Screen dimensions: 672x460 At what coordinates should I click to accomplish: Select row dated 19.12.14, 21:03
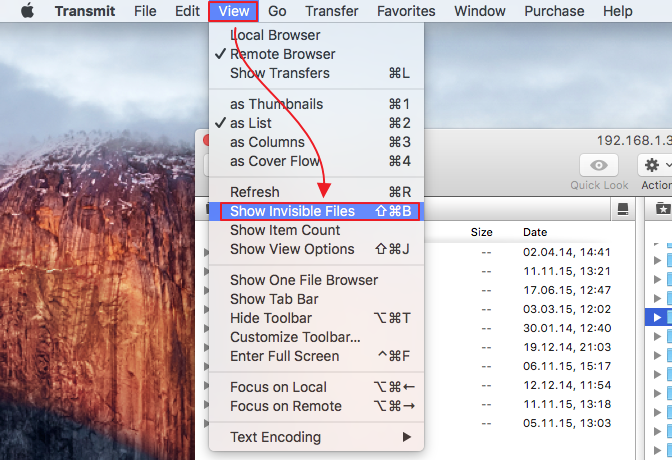point(529,347)
